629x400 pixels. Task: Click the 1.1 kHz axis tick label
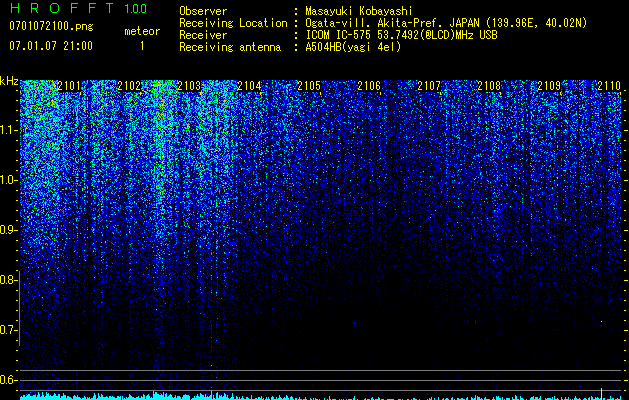[x=8, y=130]
